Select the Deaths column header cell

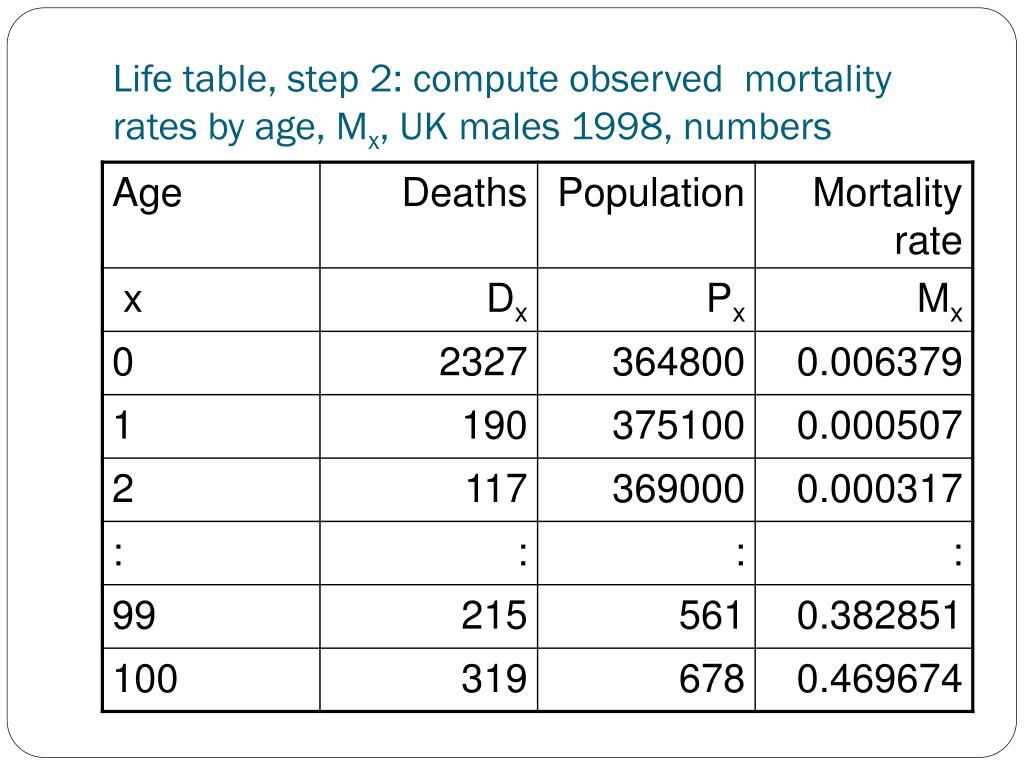[428, 215]
